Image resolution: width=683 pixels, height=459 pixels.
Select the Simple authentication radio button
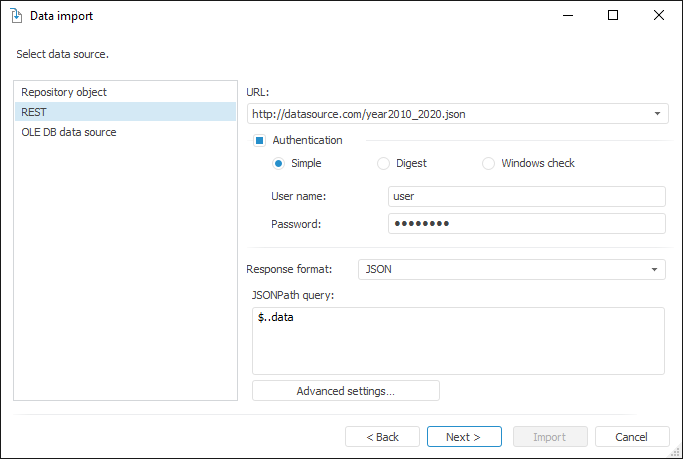click(x=279, y=163)
